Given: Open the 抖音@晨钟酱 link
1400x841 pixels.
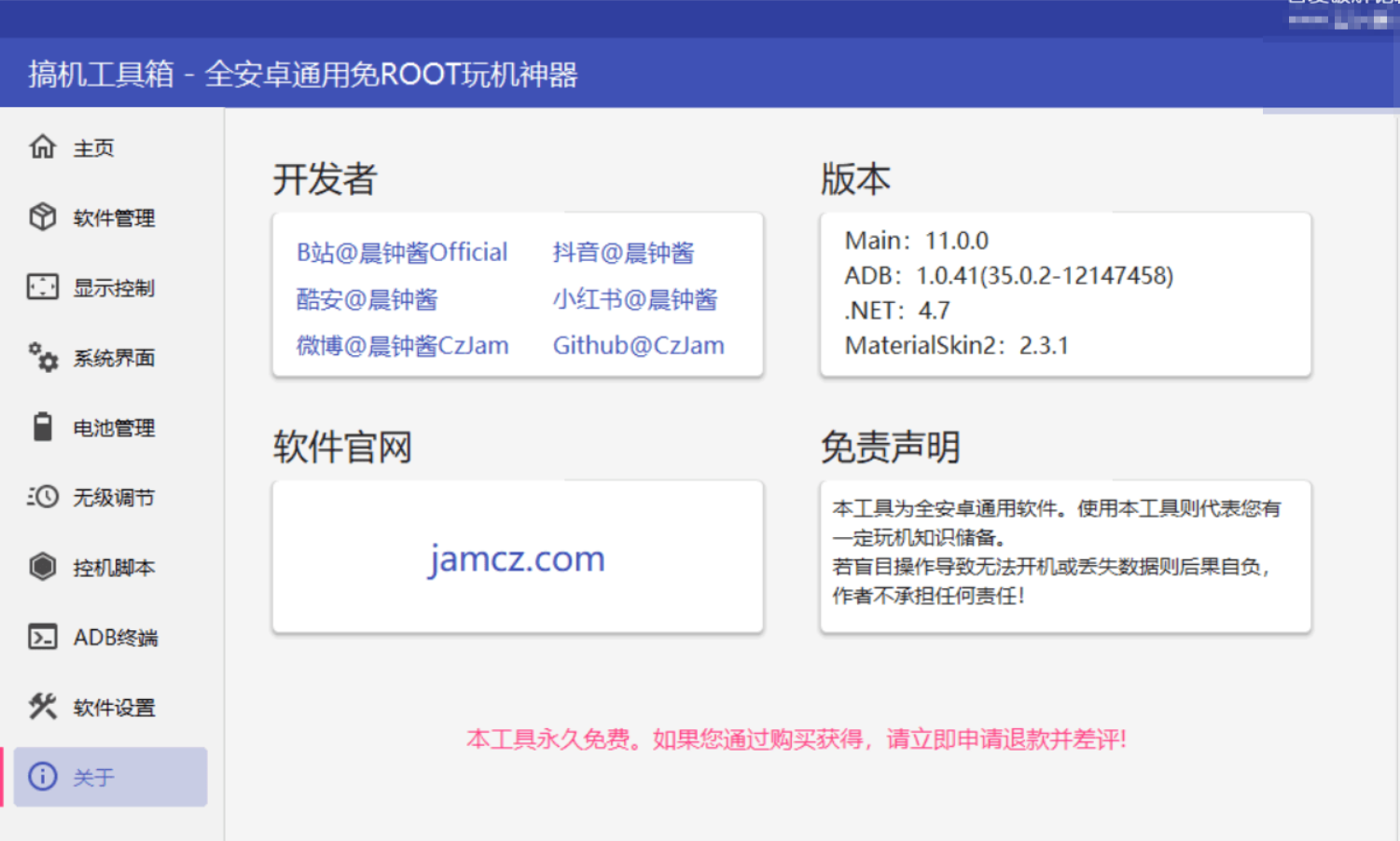Looking at the screenshot, I should (x=623, y=253).
